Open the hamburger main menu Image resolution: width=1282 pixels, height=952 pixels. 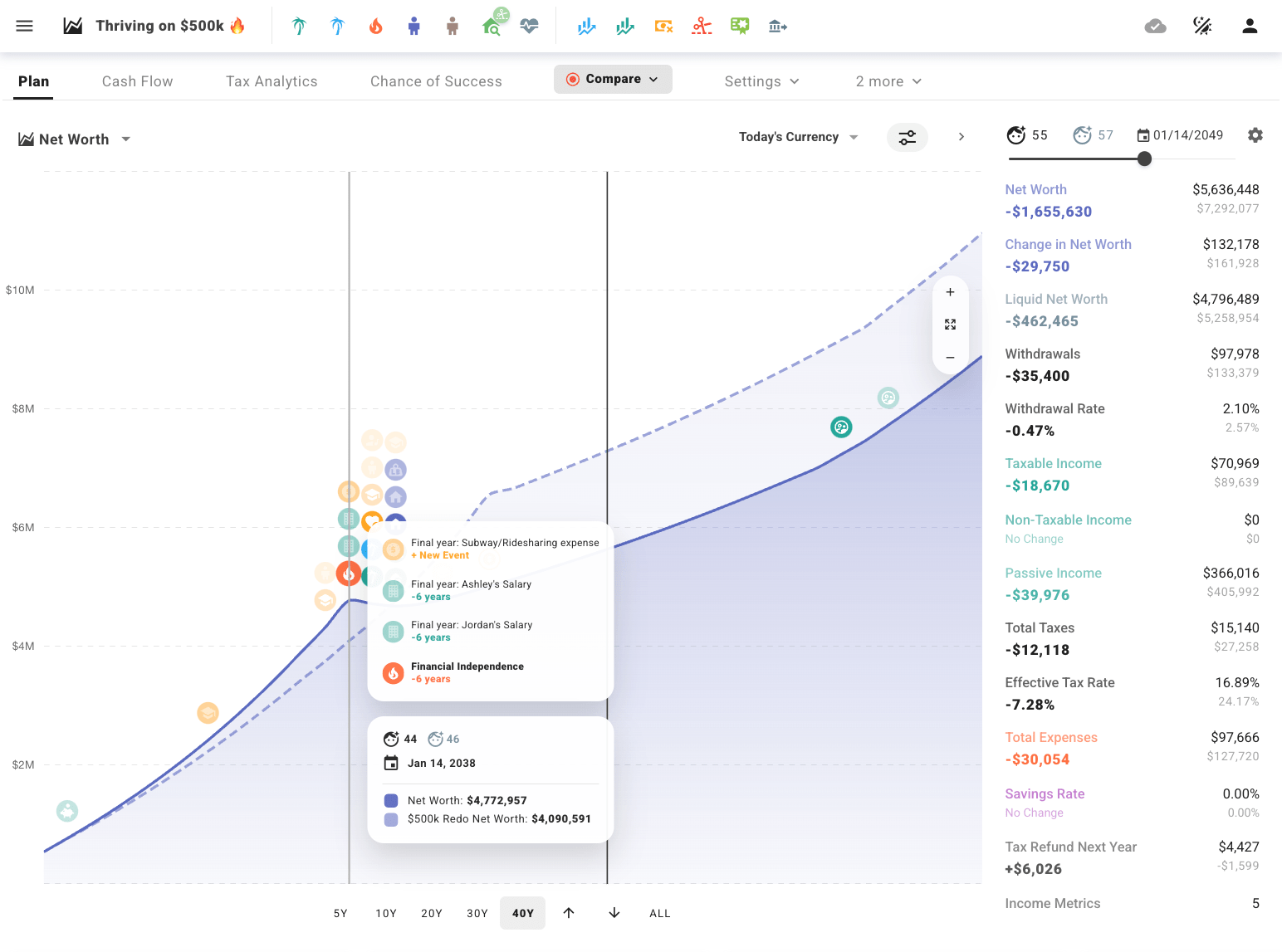tap(25, 26)
